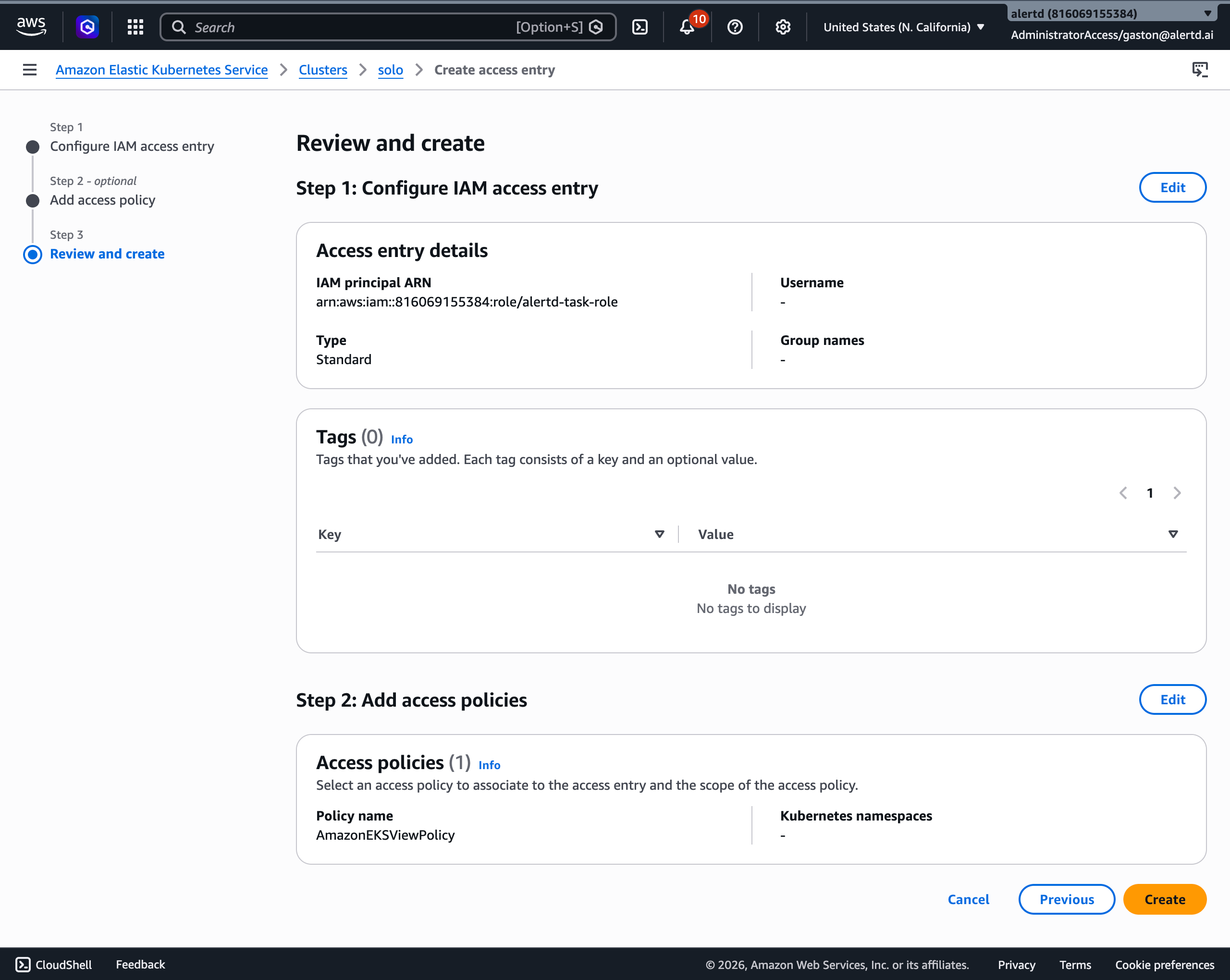Open the help question mark menu
The width and height of the screenshot is (1230, 980).
coord(735,27)
